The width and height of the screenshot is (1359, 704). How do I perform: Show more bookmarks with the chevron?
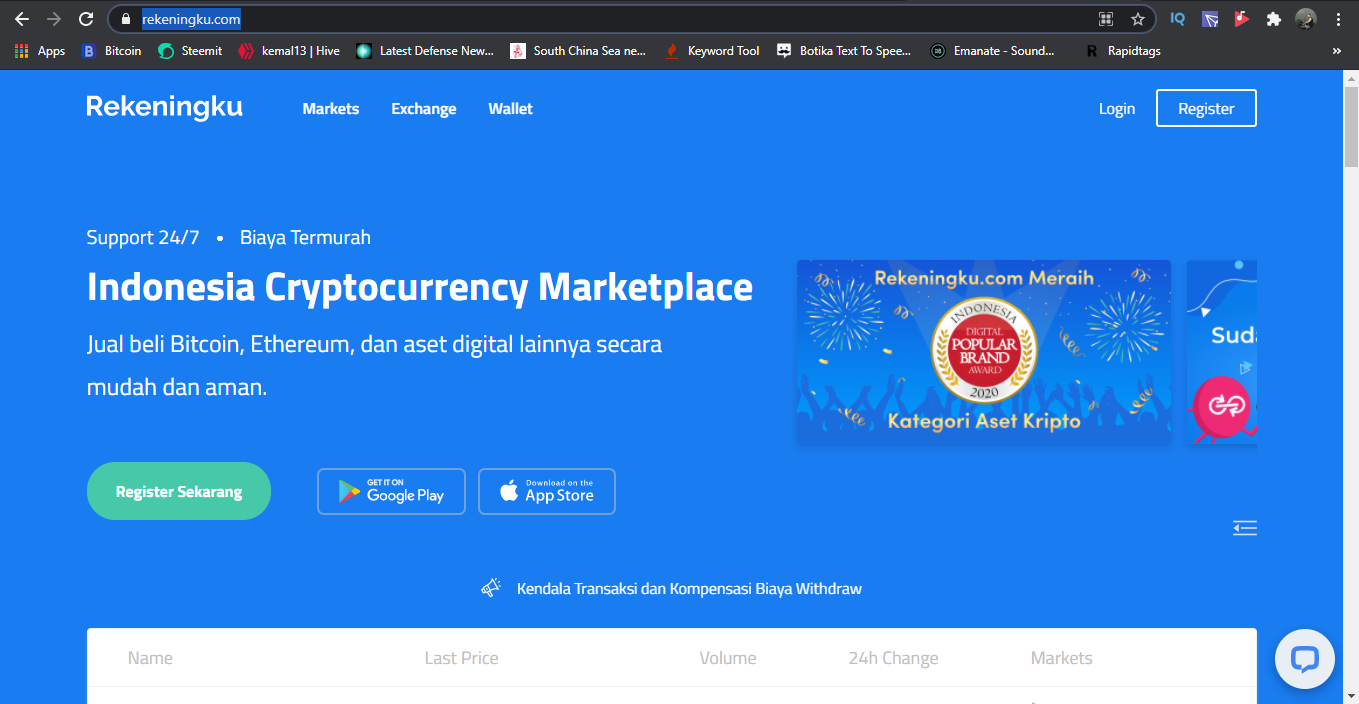1337,51
